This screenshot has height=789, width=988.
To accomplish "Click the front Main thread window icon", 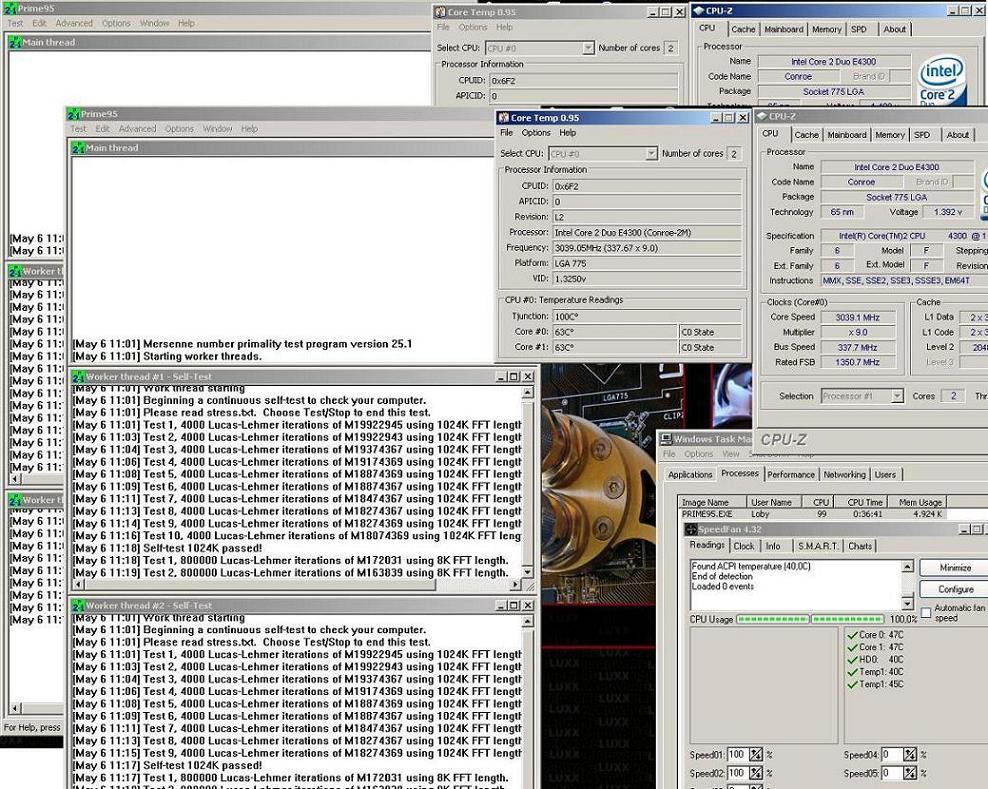I will 78,148.
